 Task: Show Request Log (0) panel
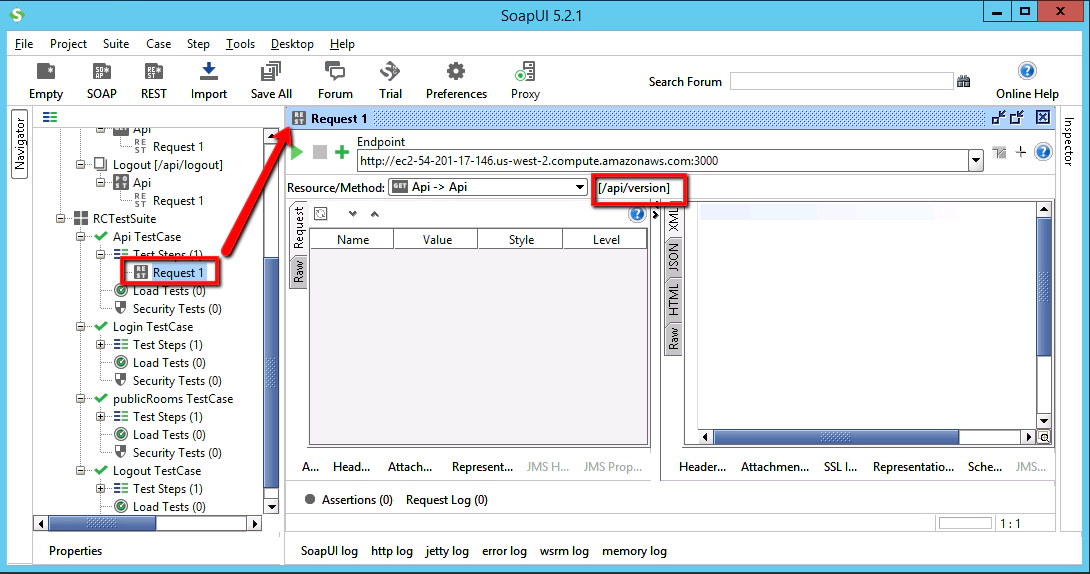tap(446, 500)
